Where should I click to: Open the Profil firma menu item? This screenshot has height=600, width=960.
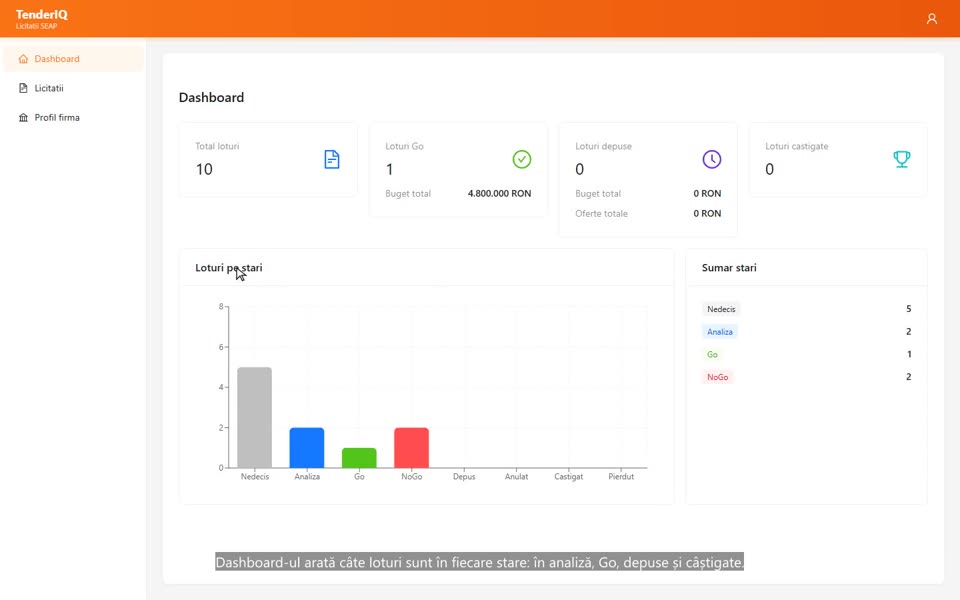click(x=73, y=118)
